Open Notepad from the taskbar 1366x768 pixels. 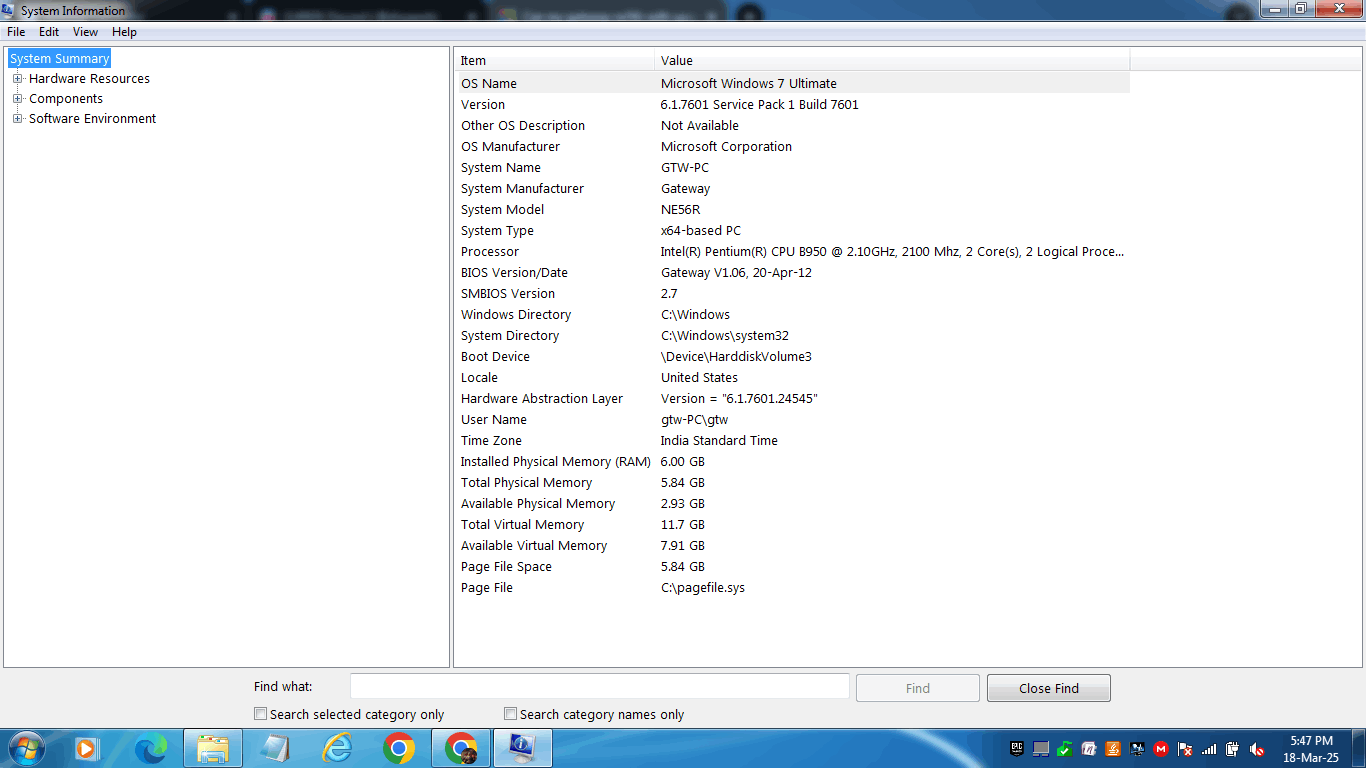[x=275, y=748]
